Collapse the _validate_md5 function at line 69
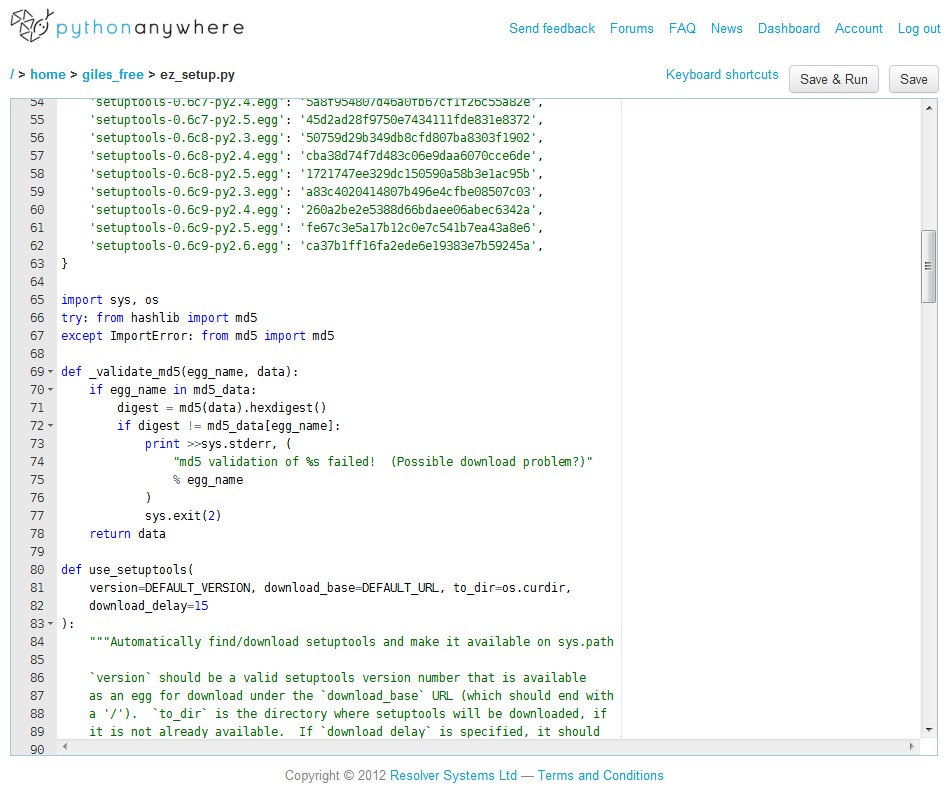The width and height of the screenshot is (949, 790). click(x=50, y=372)
